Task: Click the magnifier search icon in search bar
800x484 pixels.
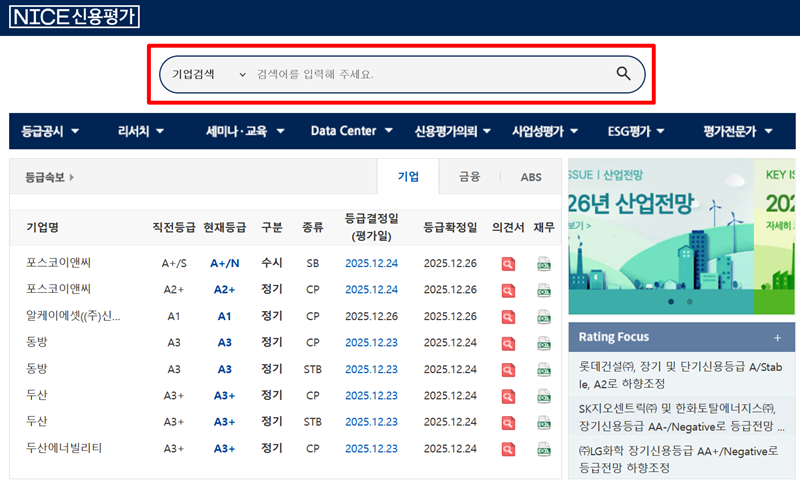Action: 623,74
